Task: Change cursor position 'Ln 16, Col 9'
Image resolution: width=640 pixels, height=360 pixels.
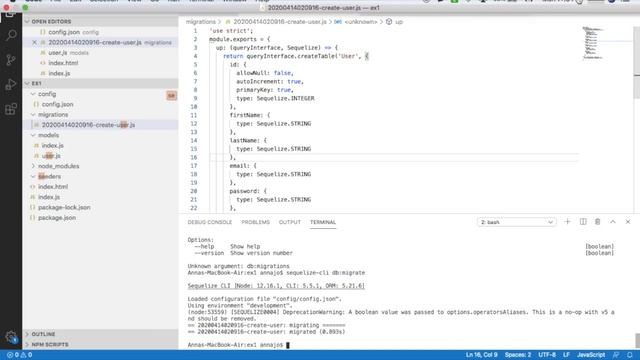Action: click(x=482, y=355)
